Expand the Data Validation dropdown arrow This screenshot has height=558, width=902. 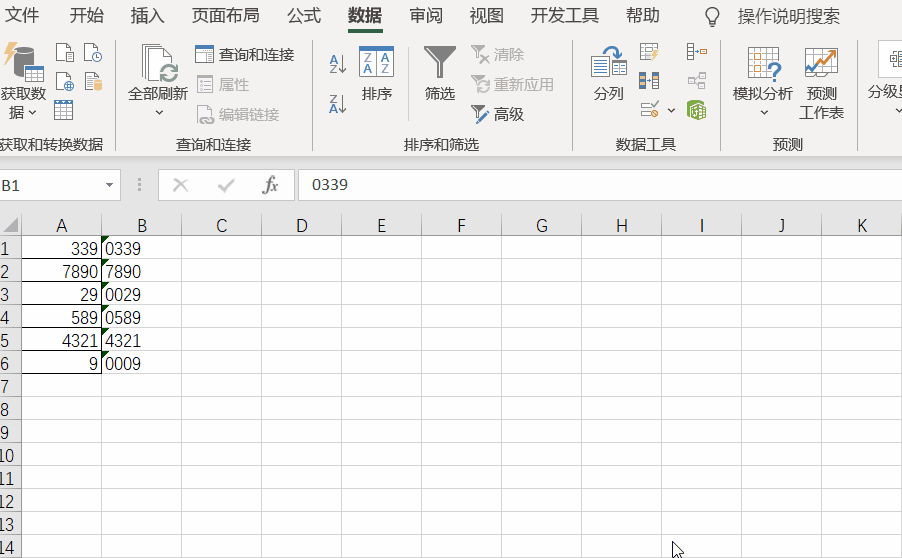(x=671, y=110)
